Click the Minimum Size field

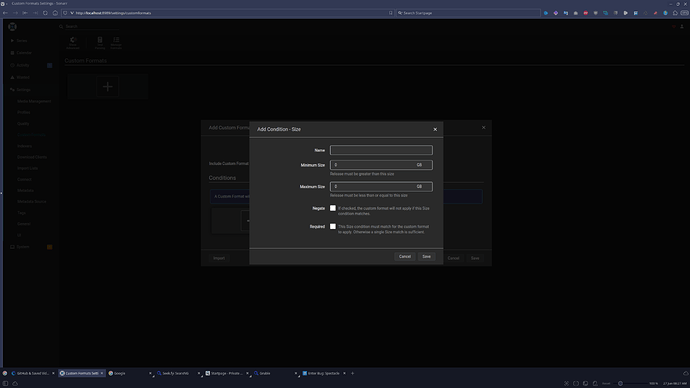coord(381,165)
